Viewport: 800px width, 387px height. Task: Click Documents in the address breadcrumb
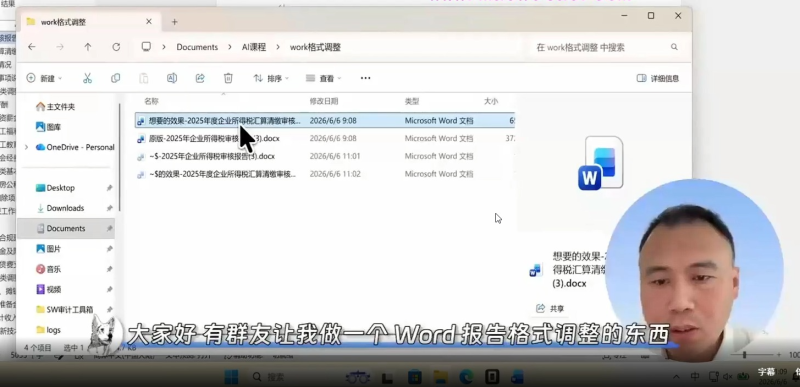click(197, 47)
